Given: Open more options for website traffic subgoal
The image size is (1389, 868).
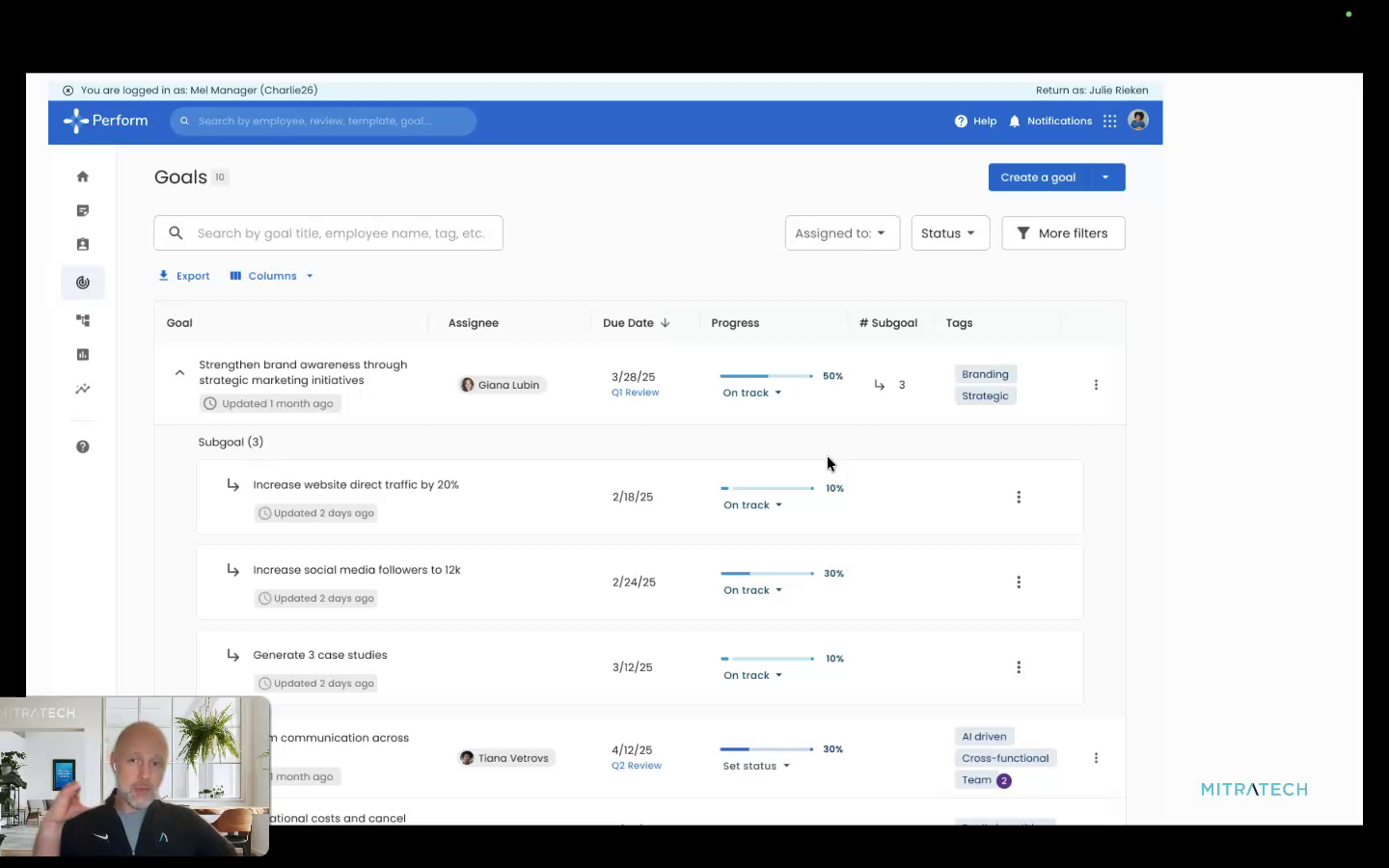Looking at the screenshot, I should (x=1019, y=498).
